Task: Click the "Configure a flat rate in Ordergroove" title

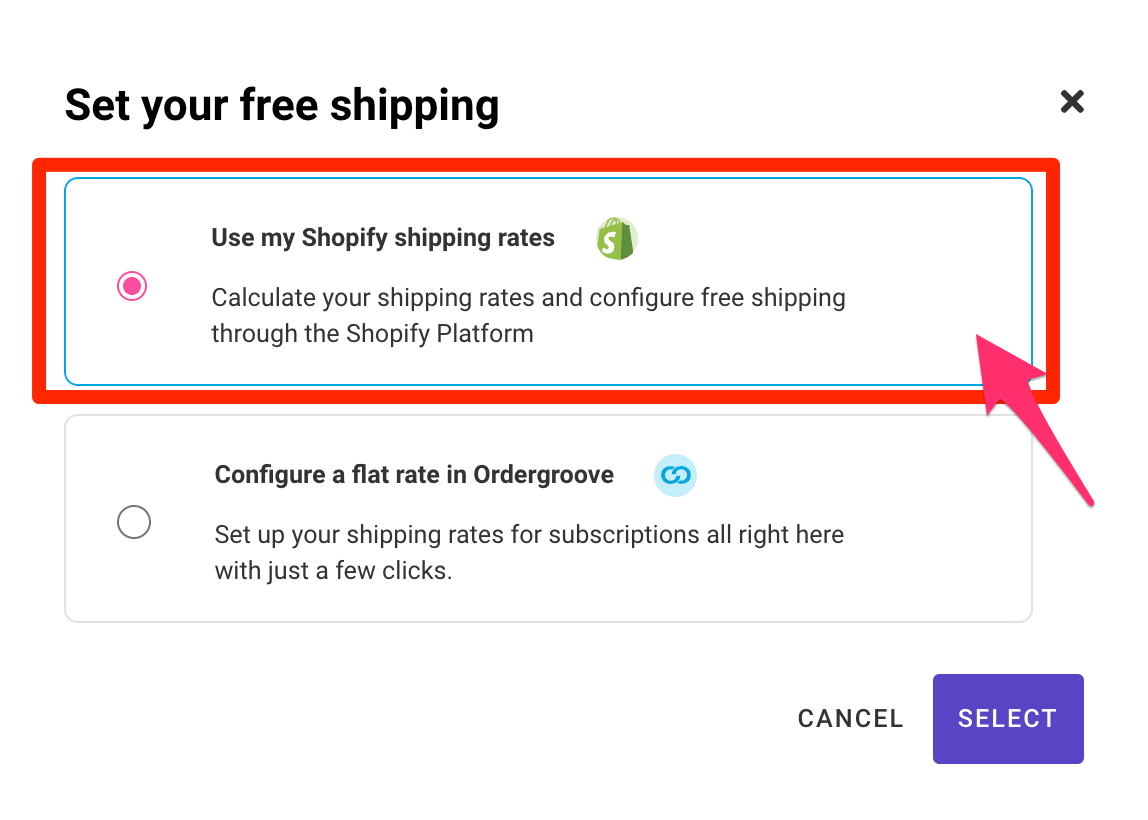Action: click(x=414, y=474)
